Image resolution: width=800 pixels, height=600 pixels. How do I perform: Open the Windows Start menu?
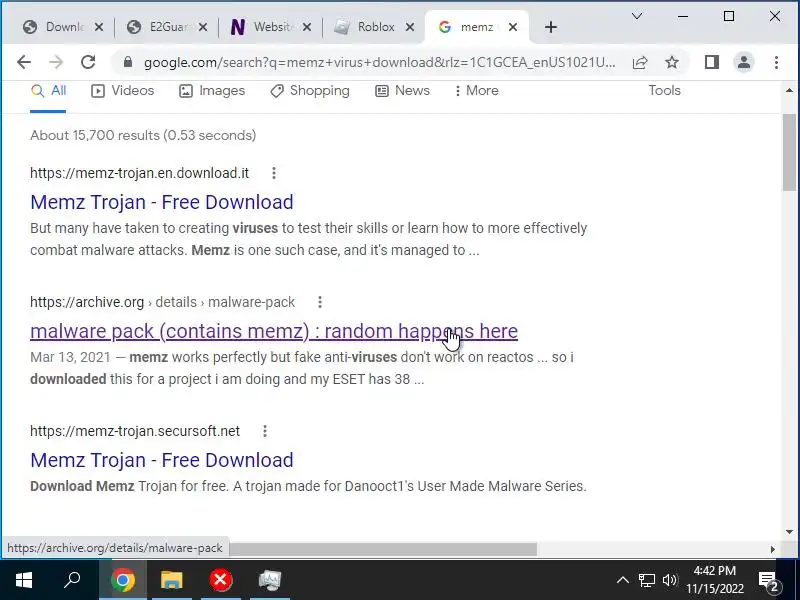coord(23,580)
